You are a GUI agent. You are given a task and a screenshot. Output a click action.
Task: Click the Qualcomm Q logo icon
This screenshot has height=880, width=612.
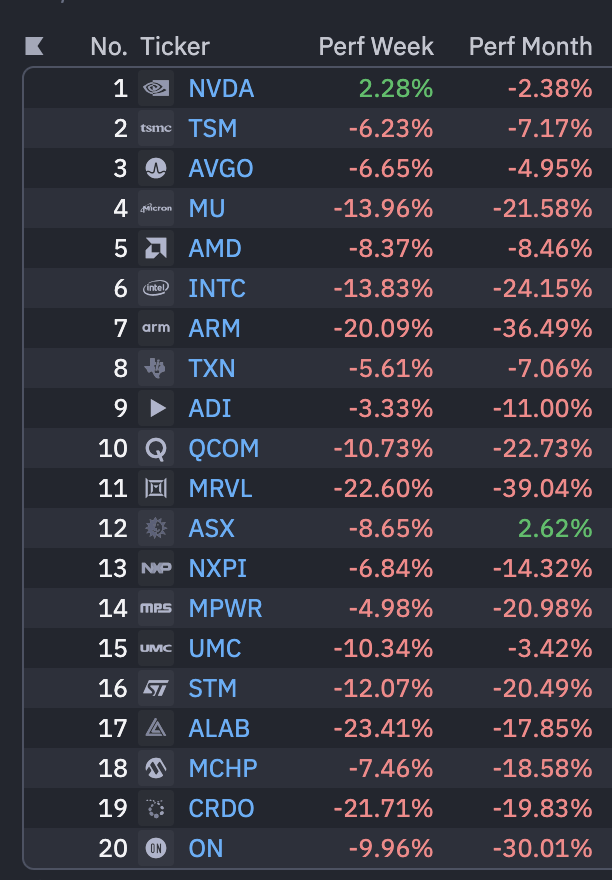pyautogui.click(x=156, y=448)
